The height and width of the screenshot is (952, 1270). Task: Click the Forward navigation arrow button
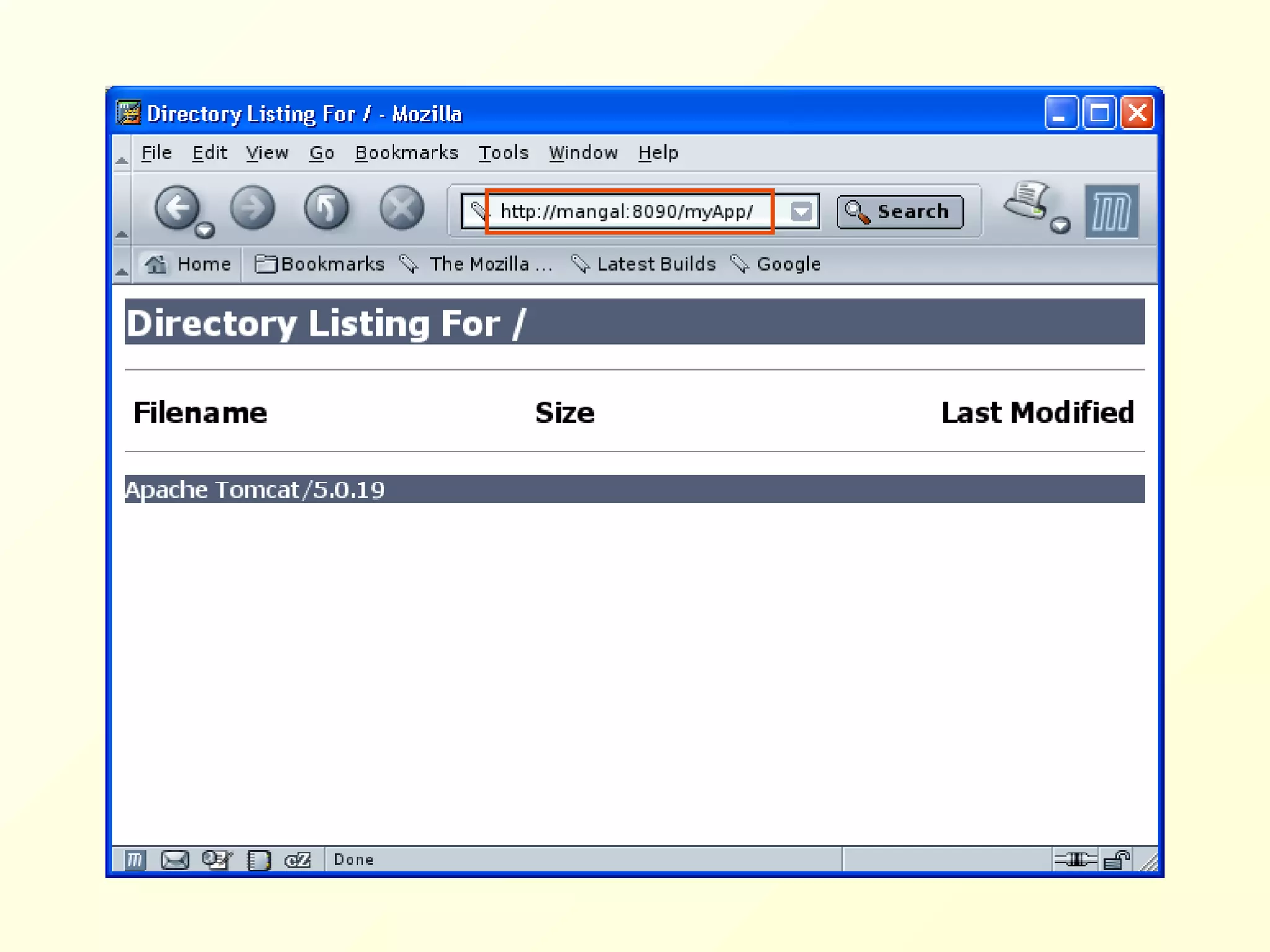point(252,208)
